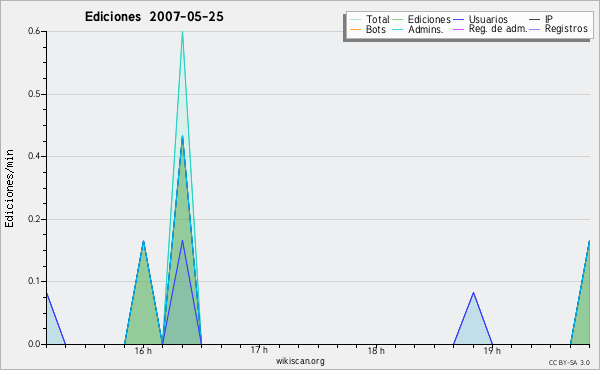Click the tallest Total peak at 0.6

tap(182, 32)
